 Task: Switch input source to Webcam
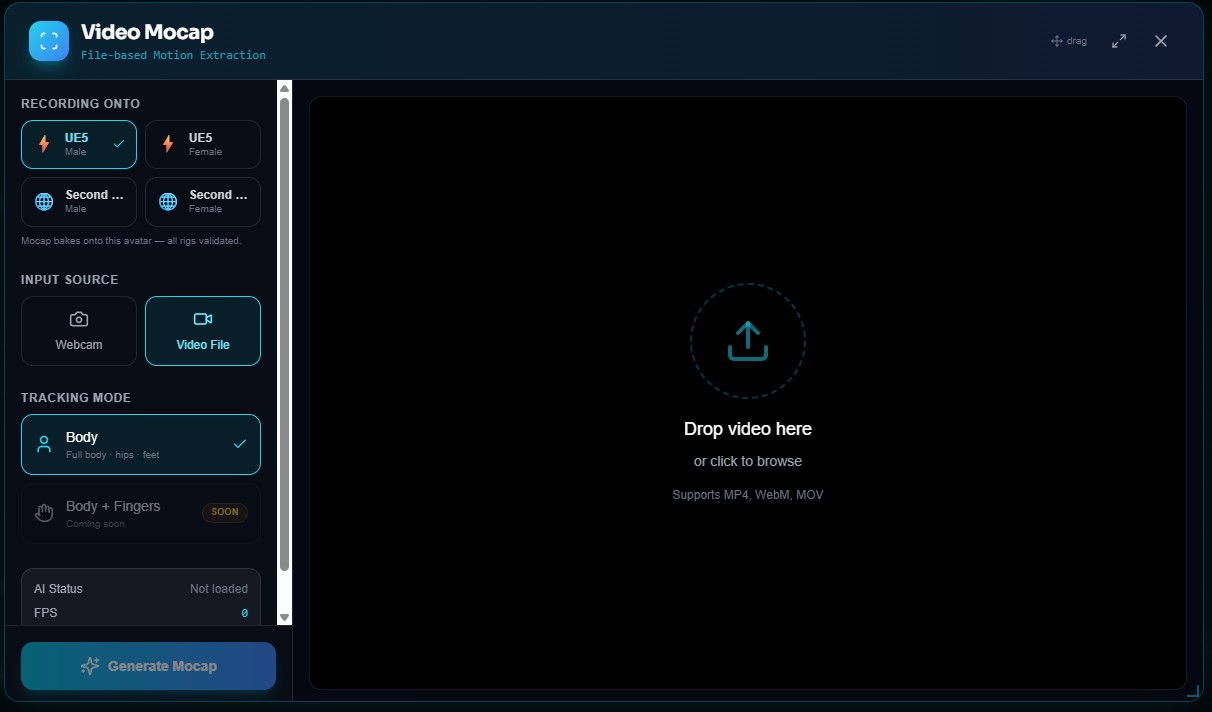point(79,331)
